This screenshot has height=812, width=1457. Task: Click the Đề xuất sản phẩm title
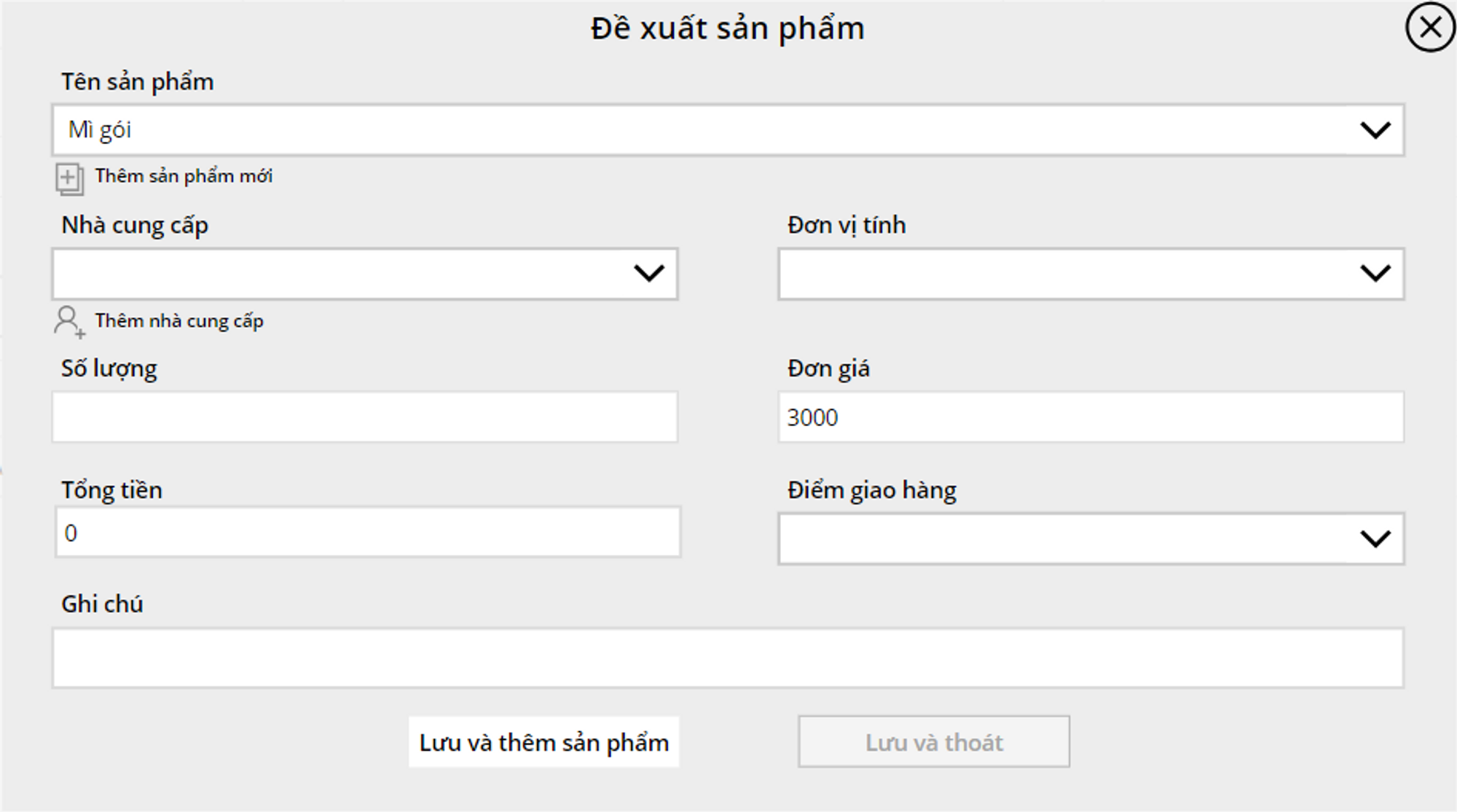[x=727, y=29]
